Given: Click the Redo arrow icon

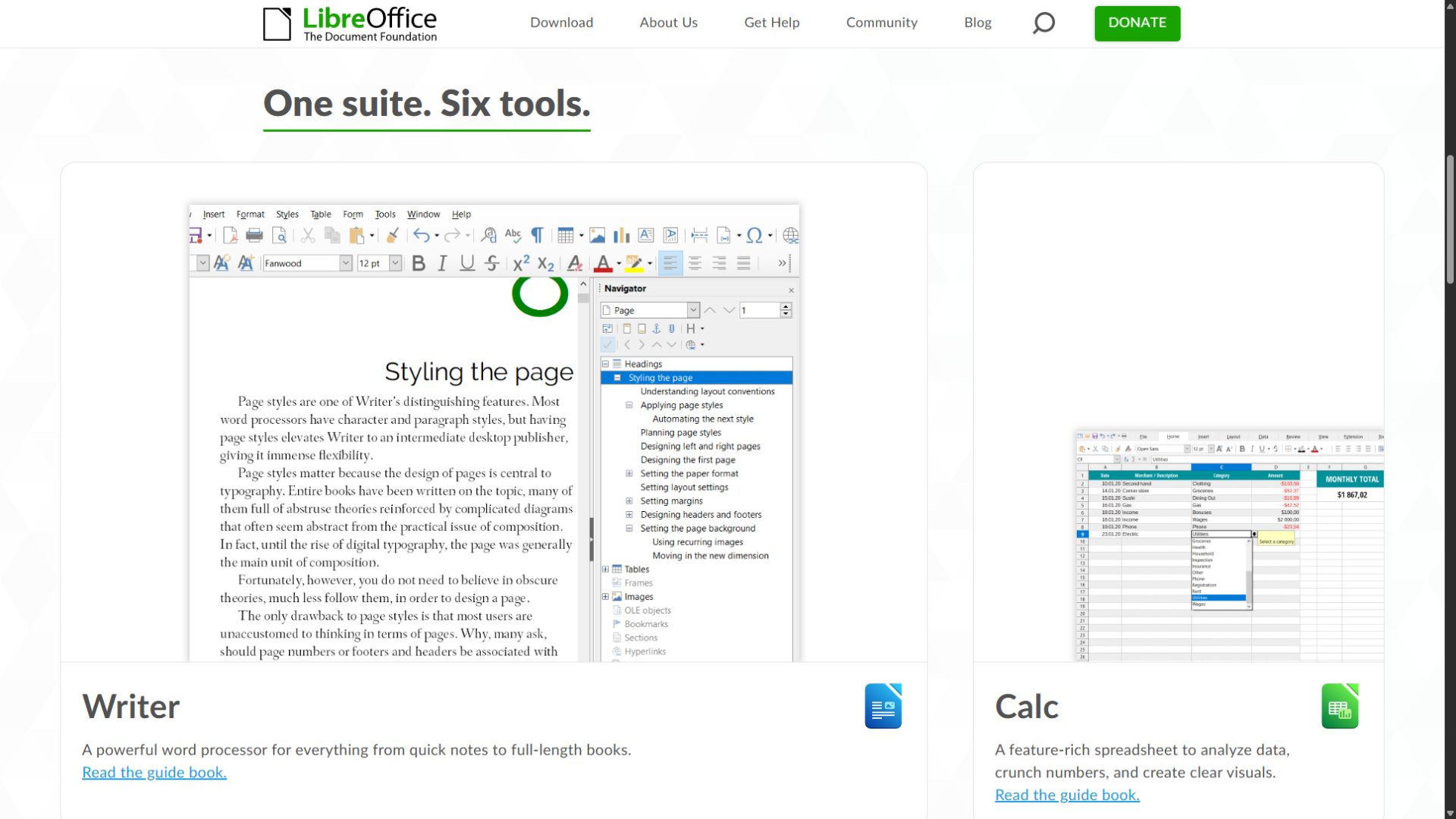Looking at the screenshot, I should (453, 236).
